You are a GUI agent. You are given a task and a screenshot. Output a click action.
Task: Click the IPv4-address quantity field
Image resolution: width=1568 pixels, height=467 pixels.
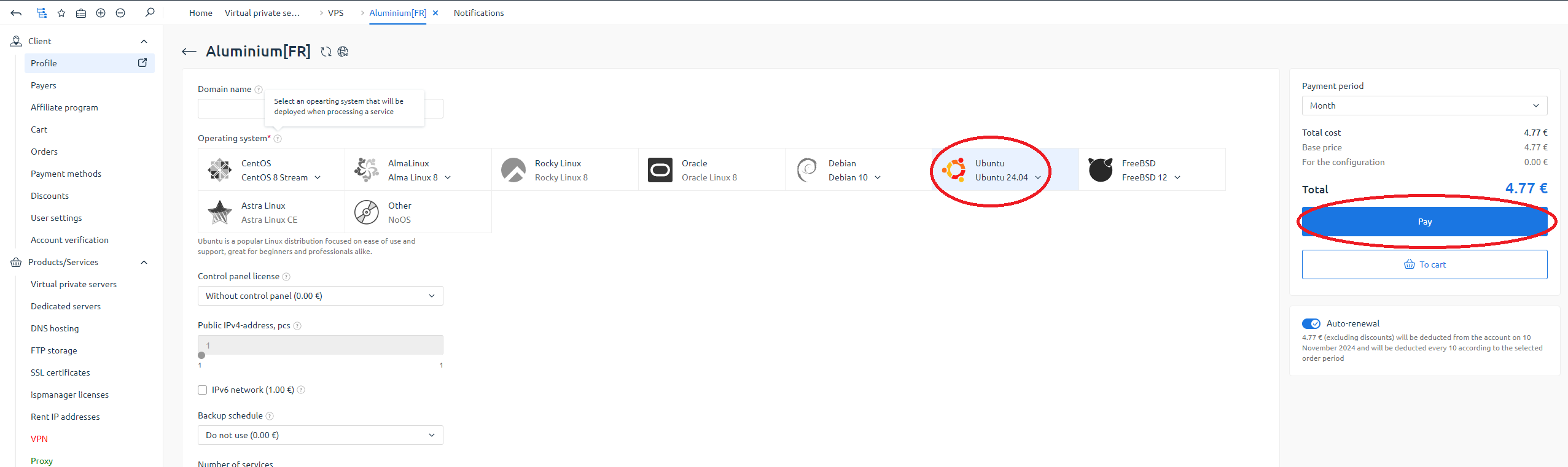pos(321,345)
